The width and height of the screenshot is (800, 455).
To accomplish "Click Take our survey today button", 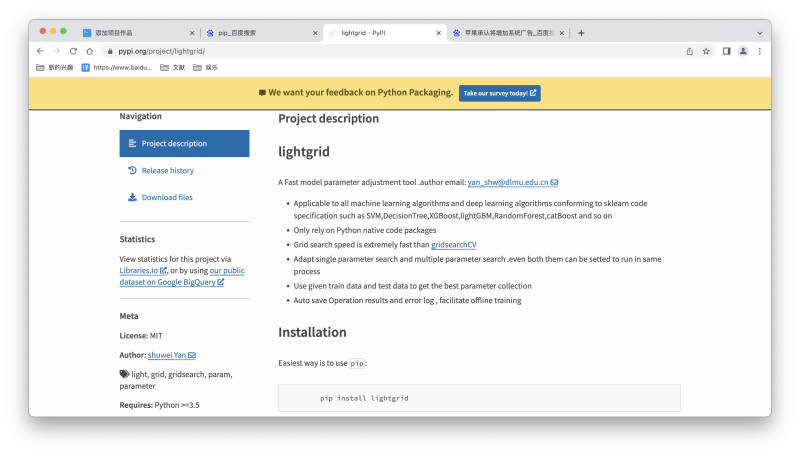I will [499, 93].
